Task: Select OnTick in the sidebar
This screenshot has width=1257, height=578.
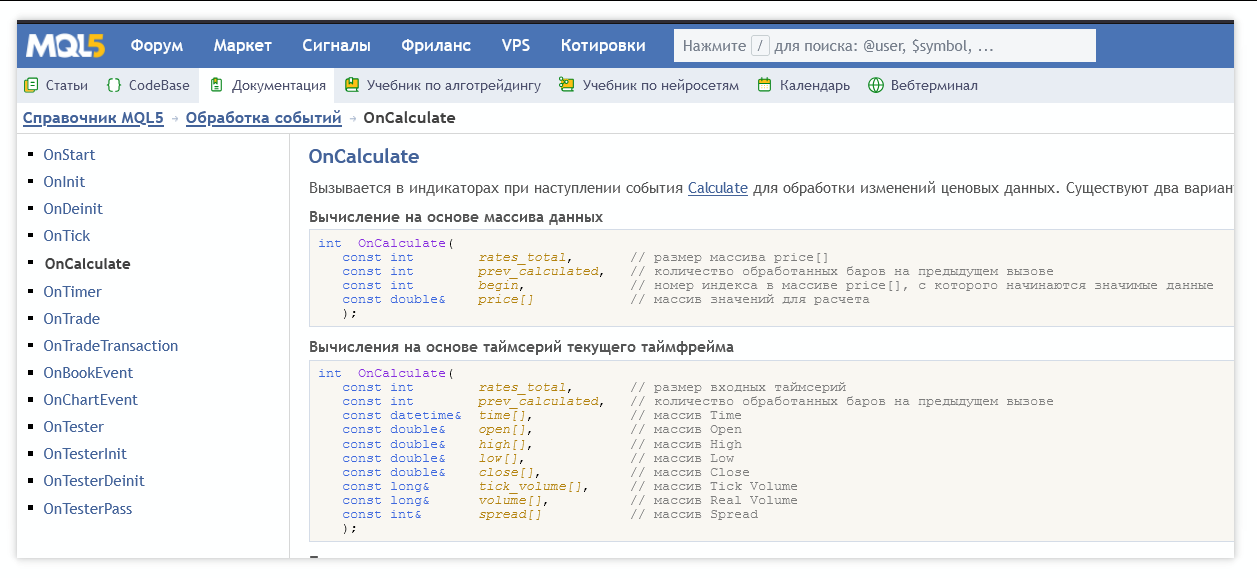Action: (67, 236)
